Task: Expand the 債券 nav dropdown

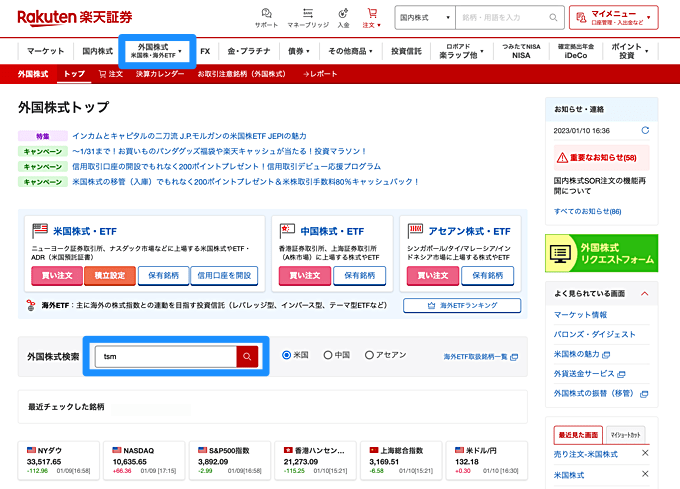Action: click(x=299, y=51)
